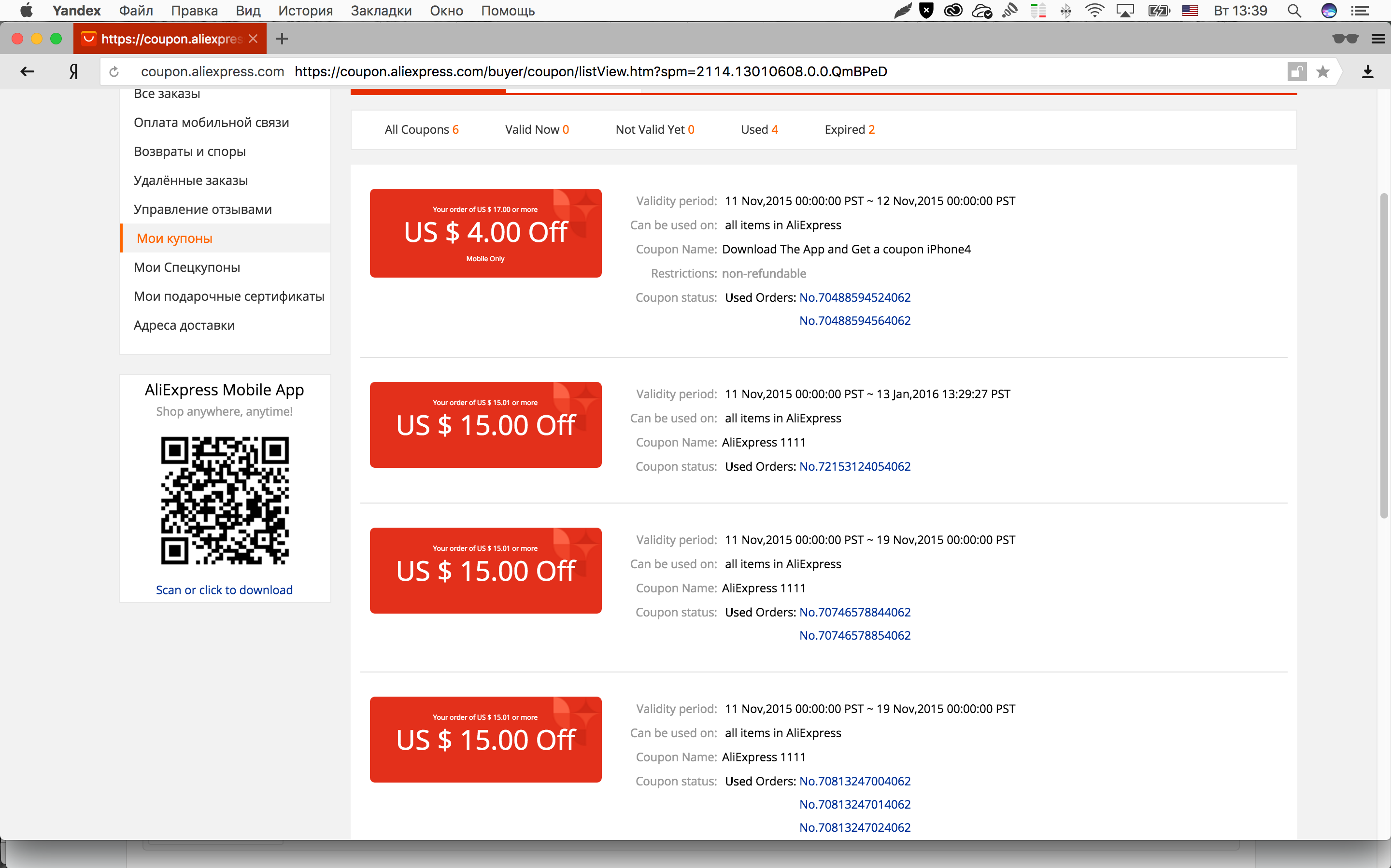Open Удалённые заказы
Screen dimensions: 1391x868
[191, 180]
